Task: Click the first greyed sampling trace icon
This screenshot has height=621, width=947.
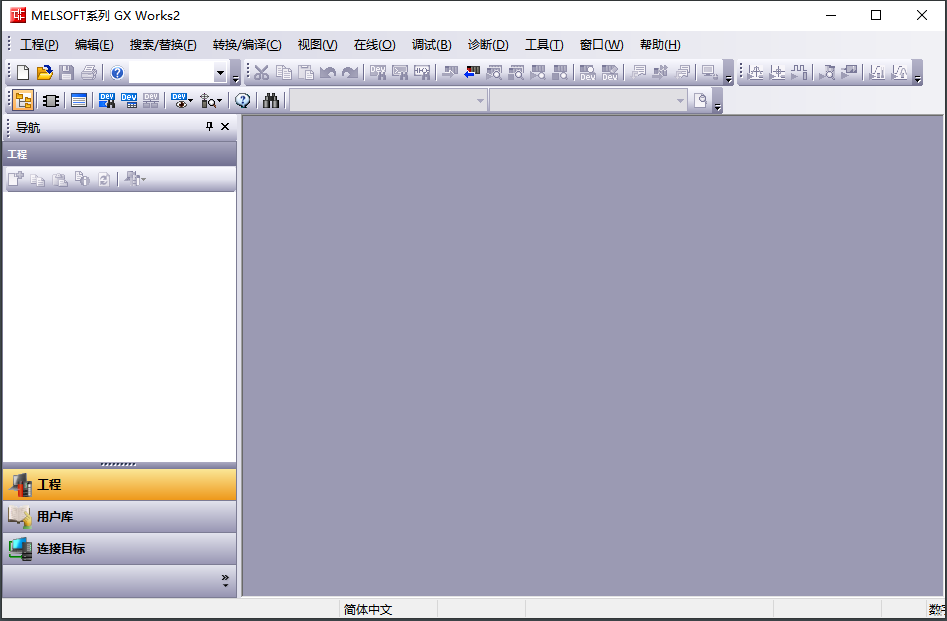Action: (755, 73)
